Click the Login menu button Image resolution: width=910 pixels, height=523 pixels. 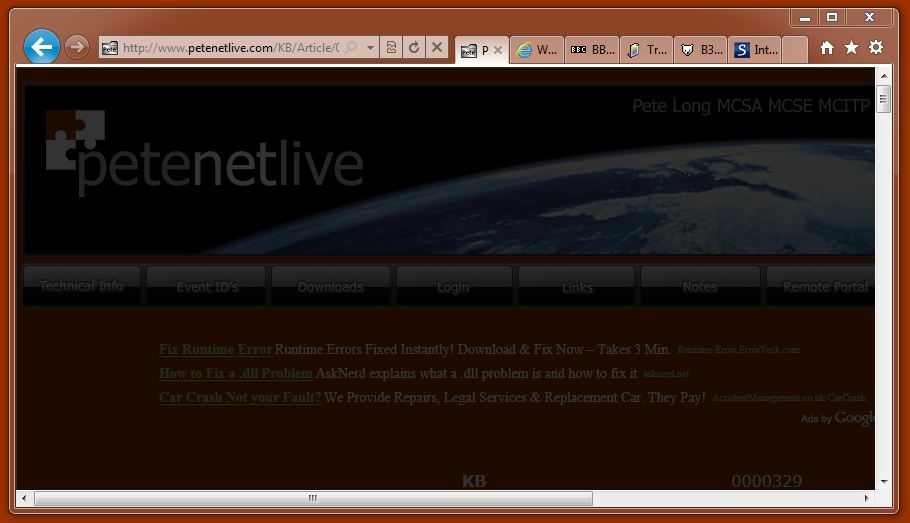[453, 286]
